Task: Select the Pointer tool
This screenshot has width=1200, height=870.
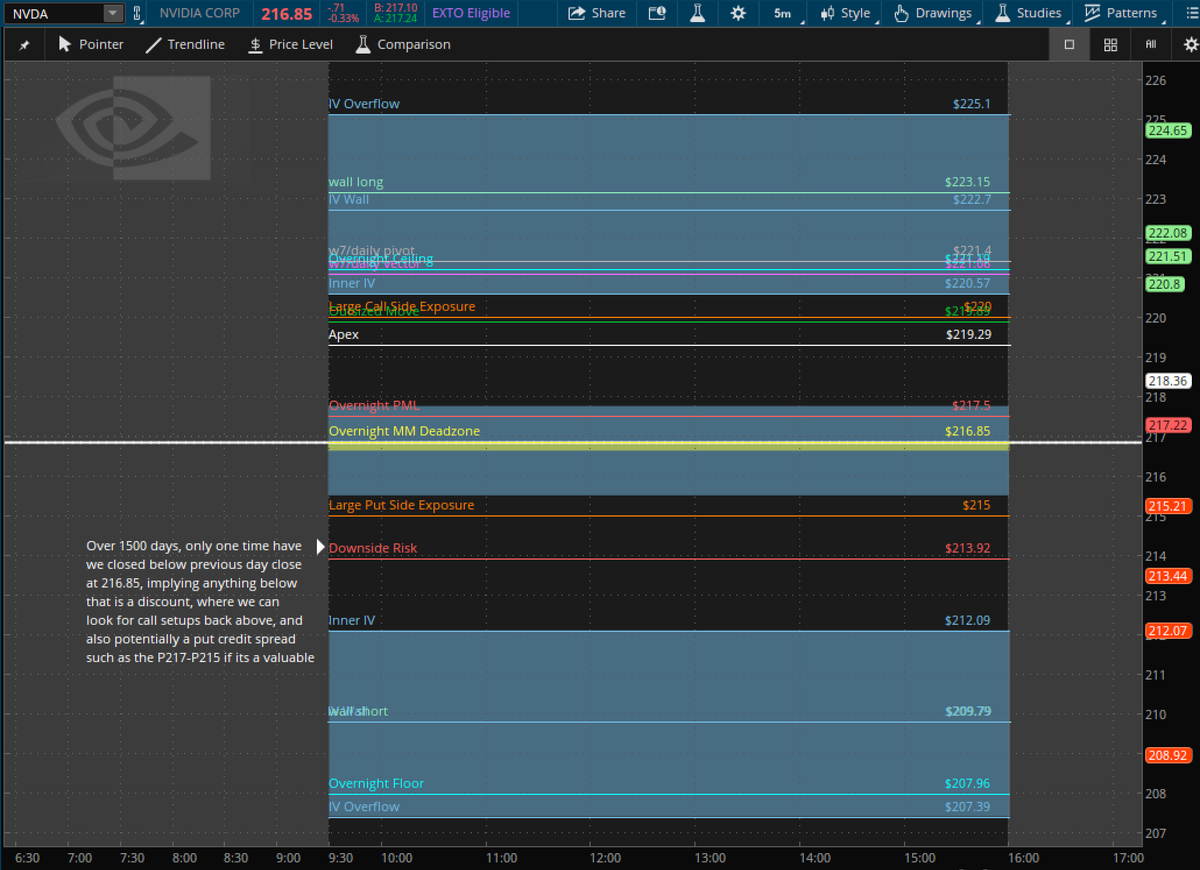Action: click(x=91, y=44)
